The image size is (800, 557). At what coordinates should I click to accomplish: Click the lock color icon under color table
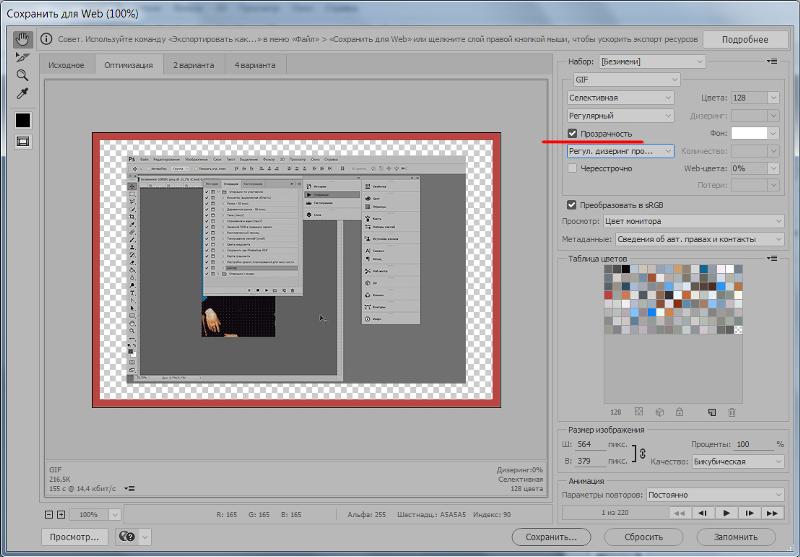point(681,411)
